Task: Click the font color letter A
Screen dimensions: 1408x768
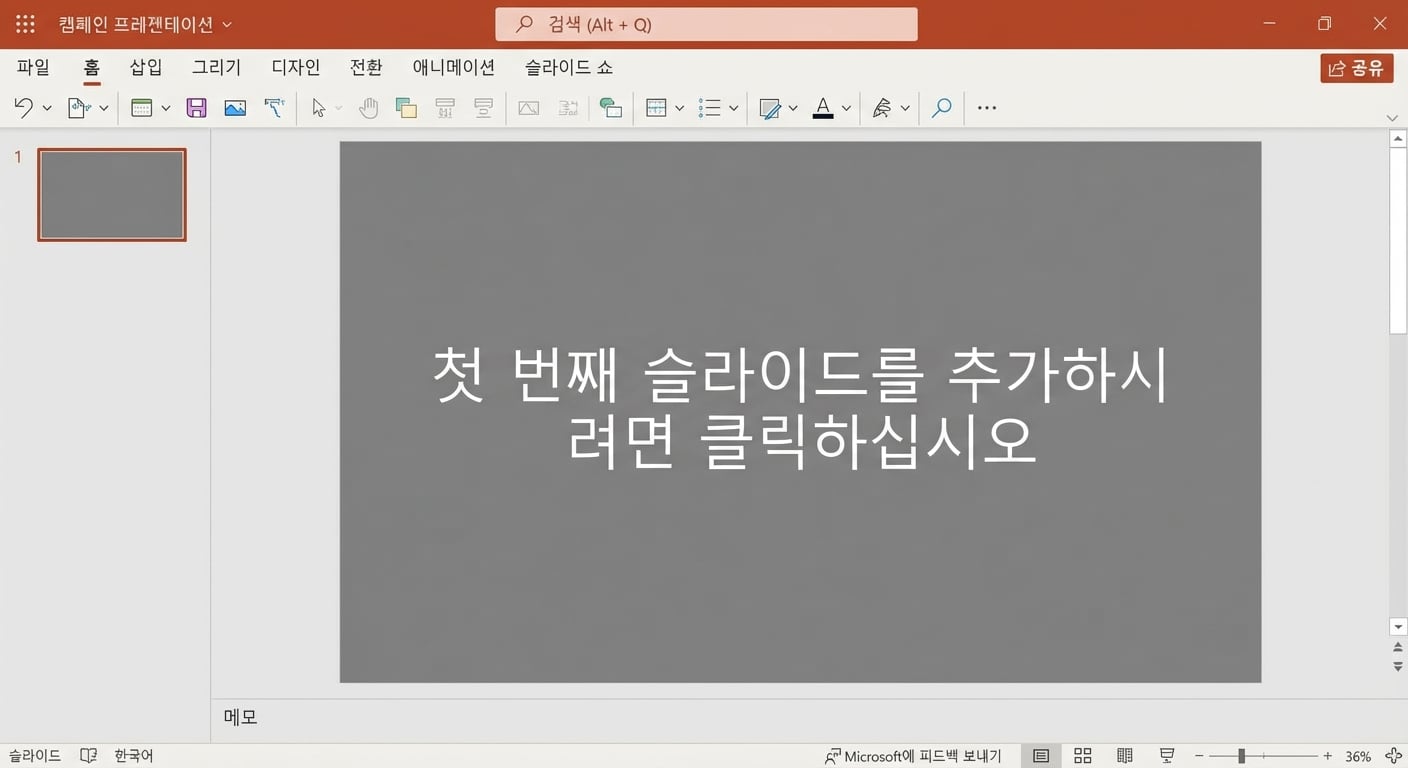Action: point(823,108)
